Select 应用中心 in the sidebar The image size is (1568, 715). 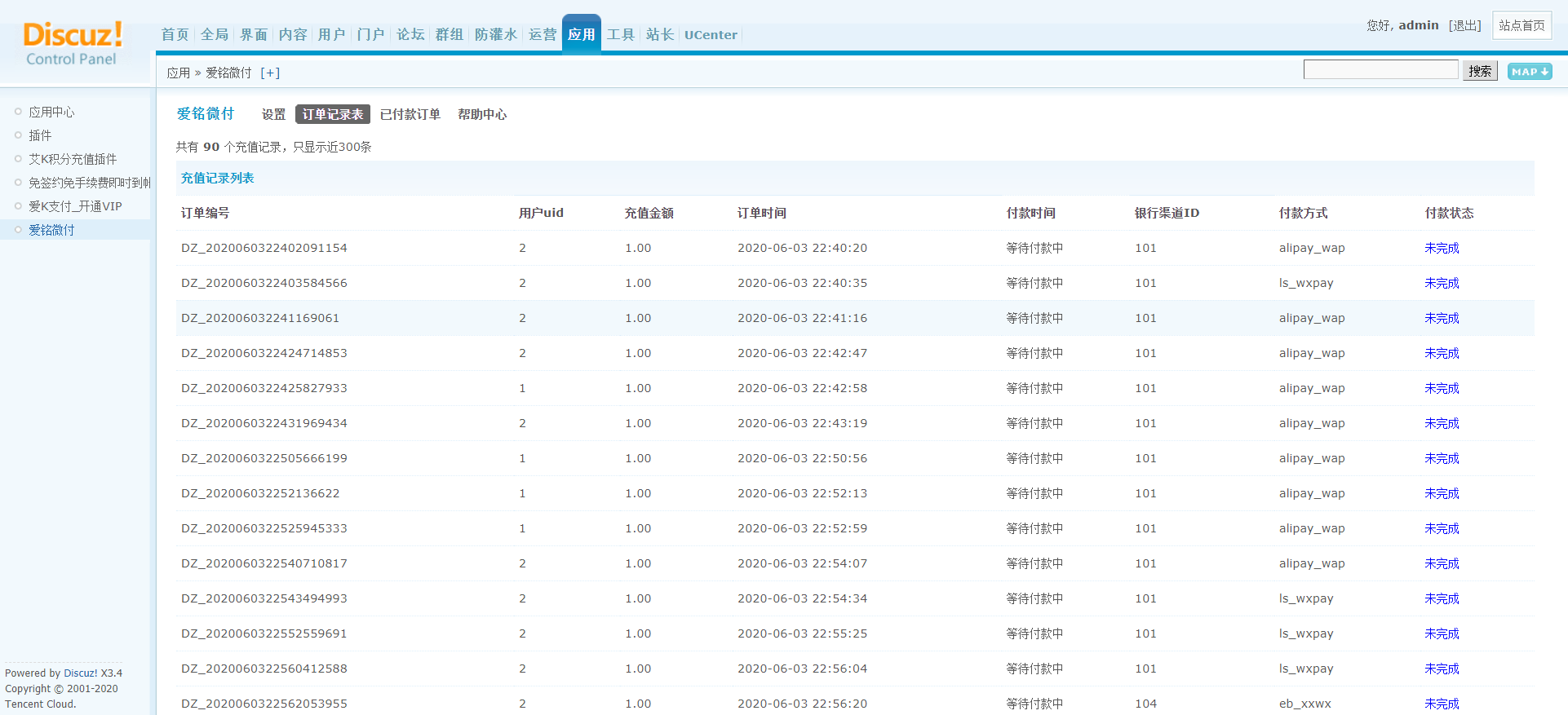[51, 112]
